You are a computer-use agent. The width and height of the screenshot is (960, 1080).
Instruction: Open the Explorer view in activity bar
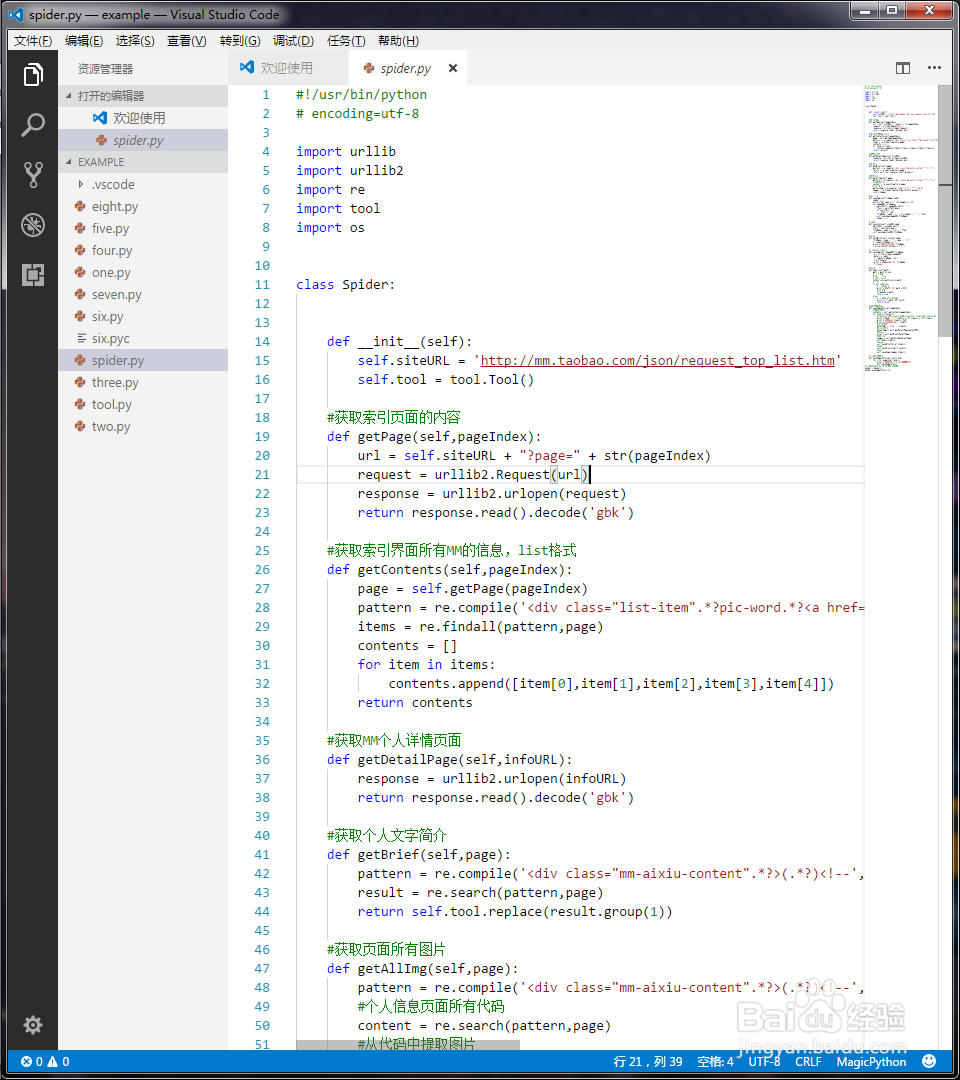[x=32, y=74]
